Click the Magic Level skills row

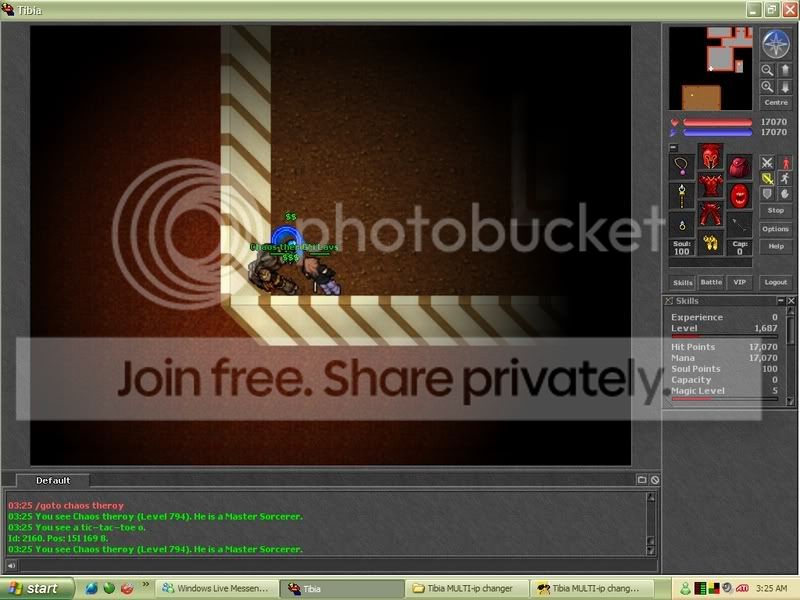(724, 391)
